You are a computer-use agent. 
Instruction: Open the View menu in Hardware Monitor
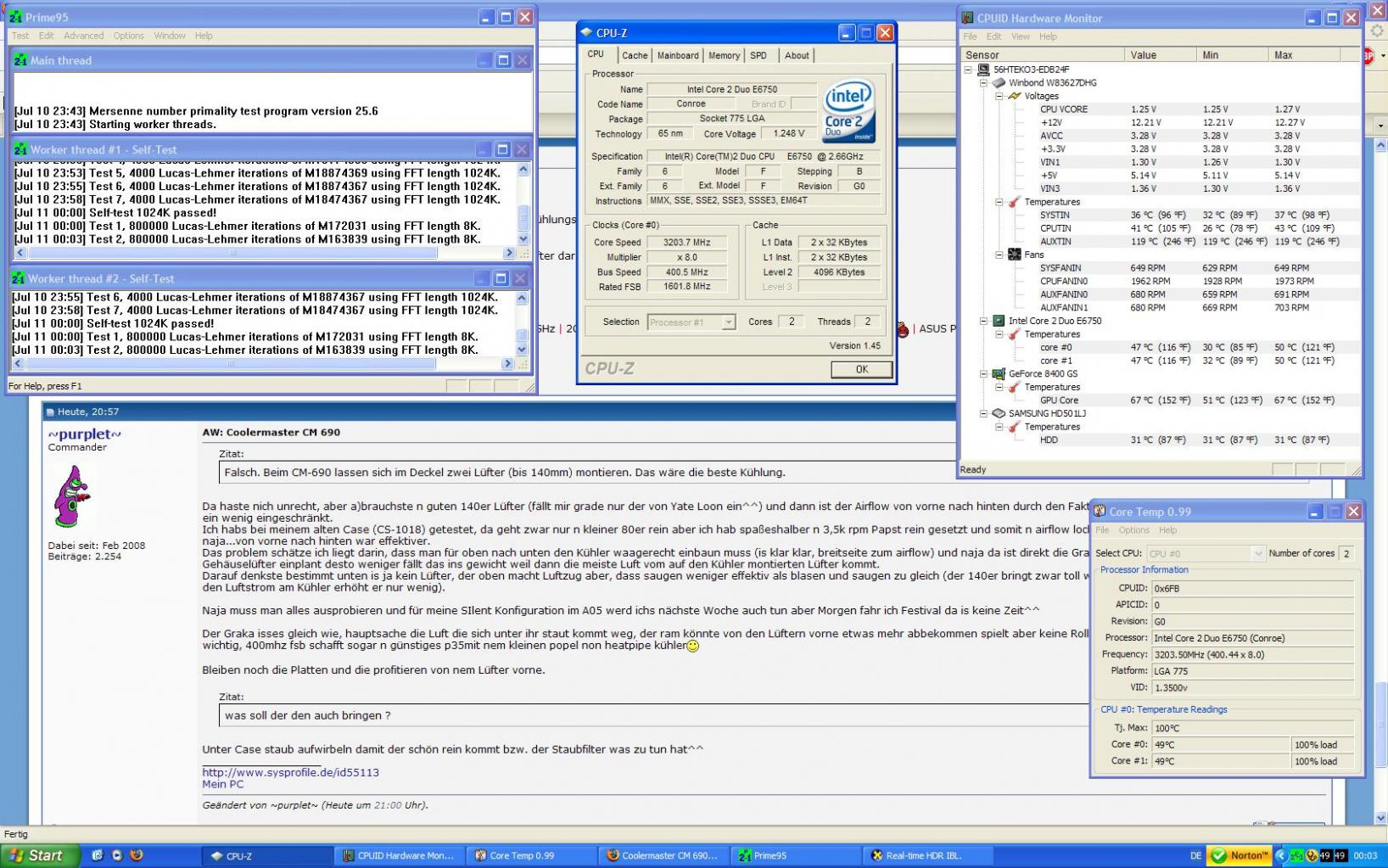pyautogui.click(x=1021, y=36)
